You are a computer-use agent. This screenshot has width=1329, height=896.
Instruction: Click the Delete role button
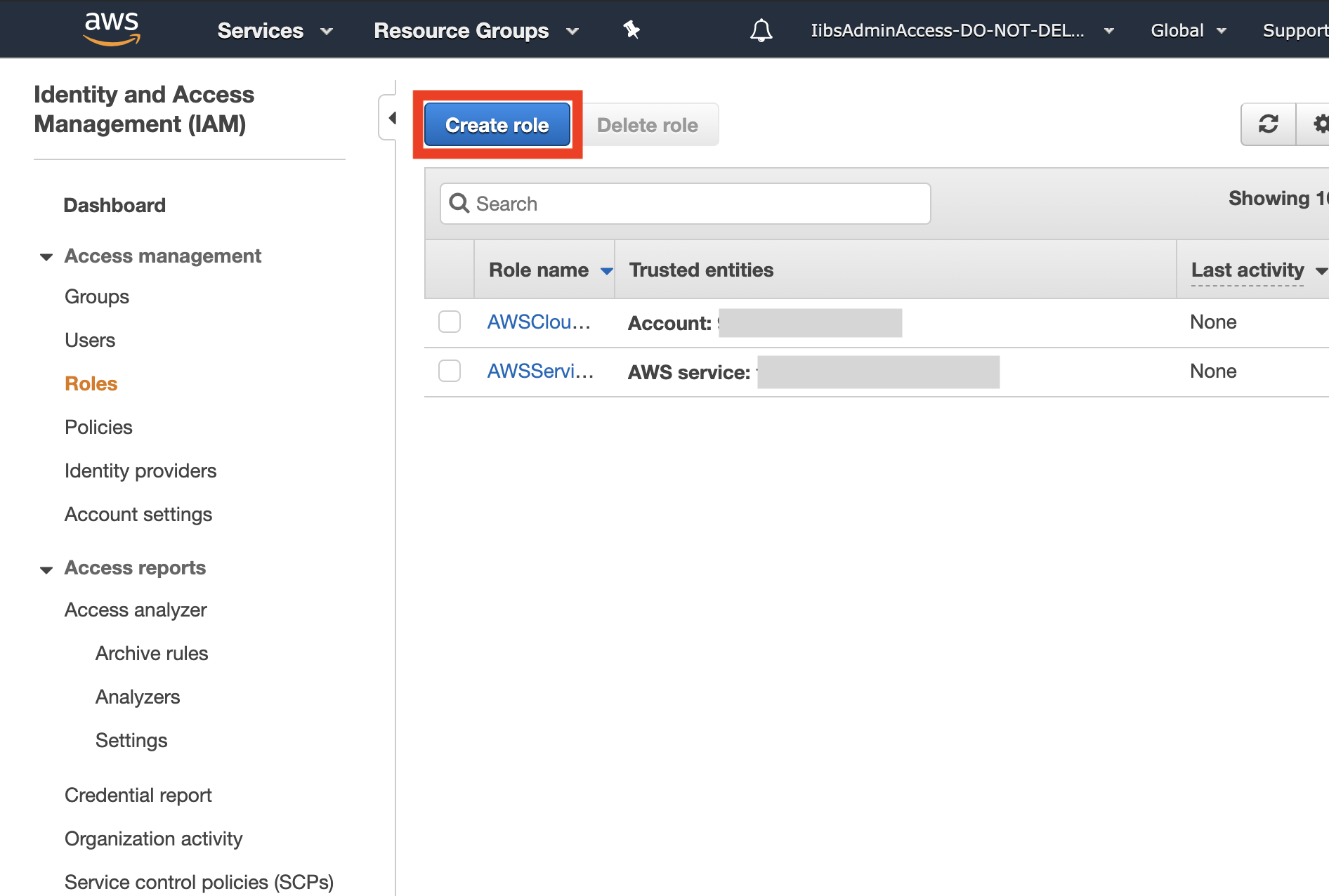point(648,124)
